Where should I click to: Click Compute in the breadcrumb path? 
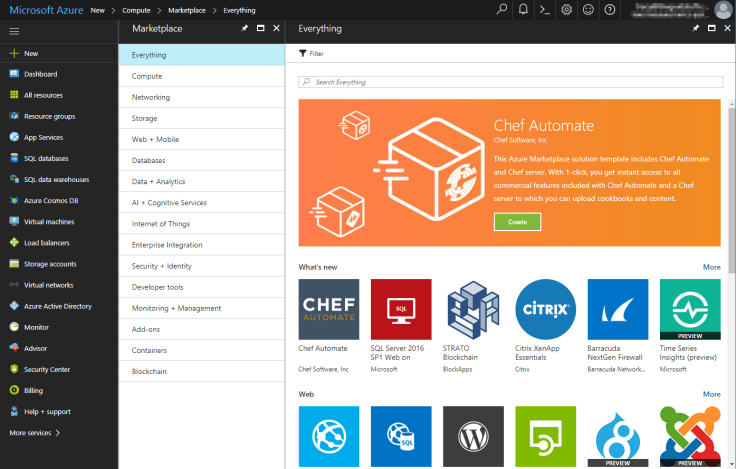tap(136, 10)
